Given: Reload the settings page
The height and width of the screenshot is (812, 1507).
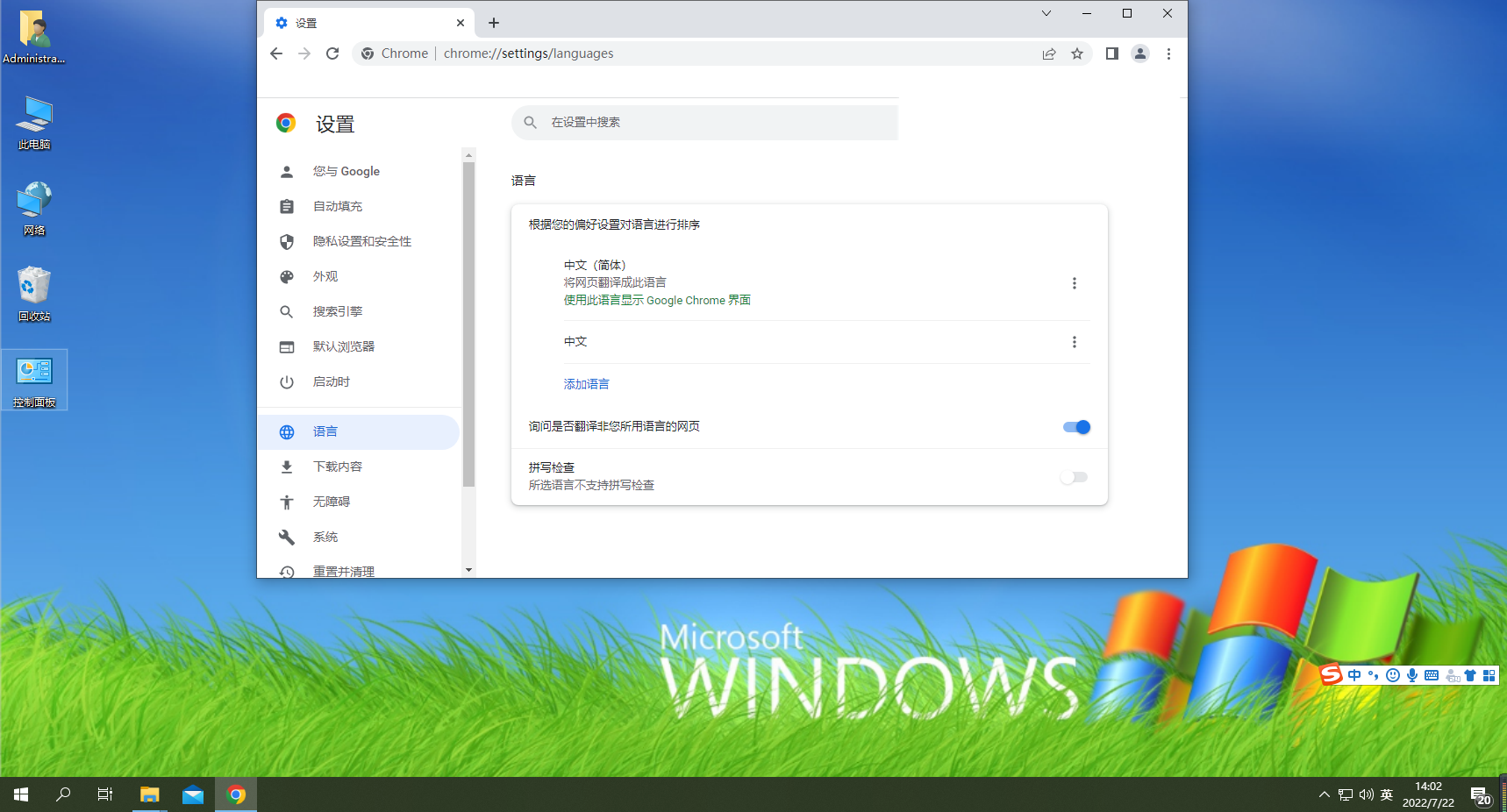Looking at the screenshot, I should tap(332, 53).
